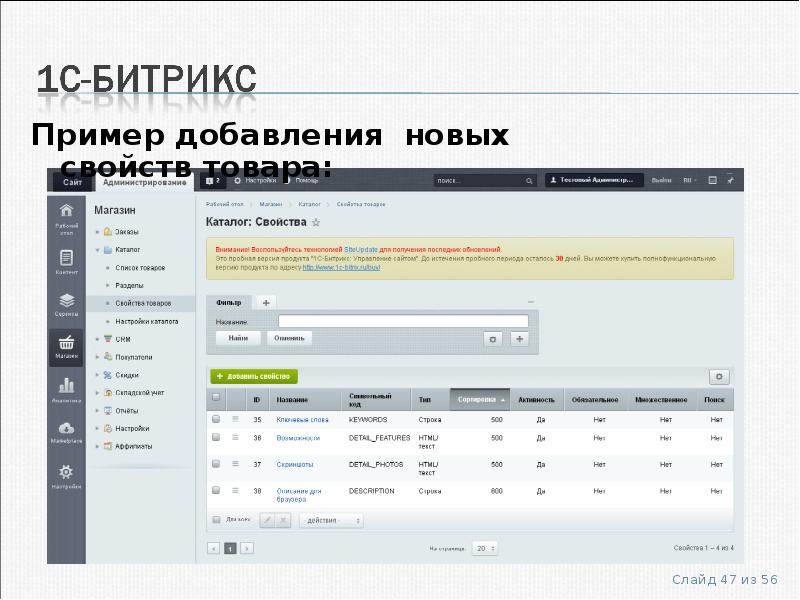Image resolution: width=800 pixels, height=600 pixels.
Task: Expand the Заказы tree node
Action: click(97, 232)
